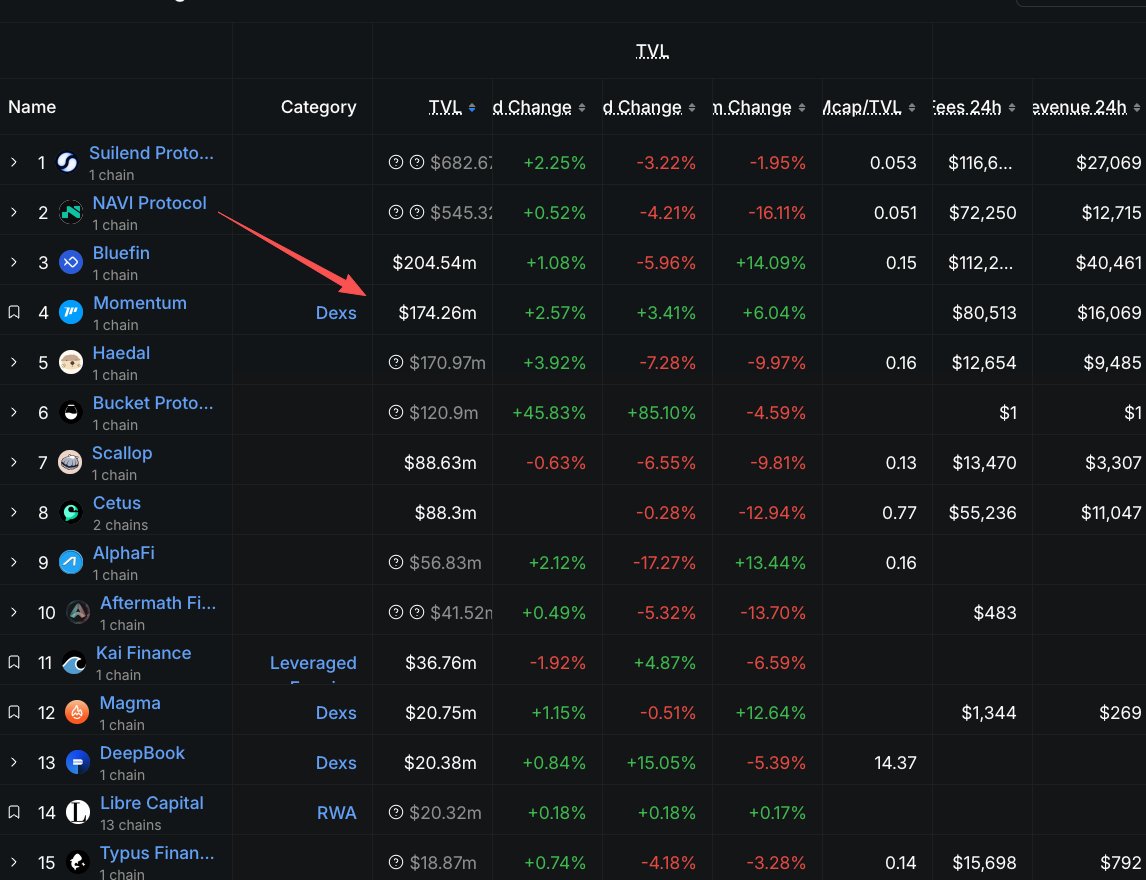Viewport: 1146px width, 880px height.
Task: Click the Typus Finance logo icon
Action: (x=77, y=862)
